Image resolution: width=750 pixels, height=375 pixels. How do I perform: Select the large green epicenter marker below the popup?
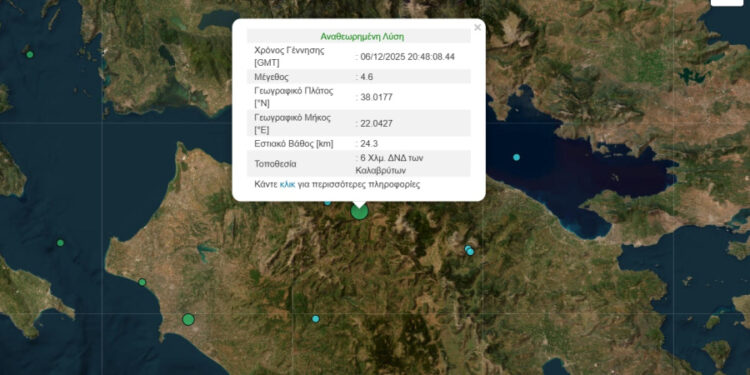tap(359, 211)
